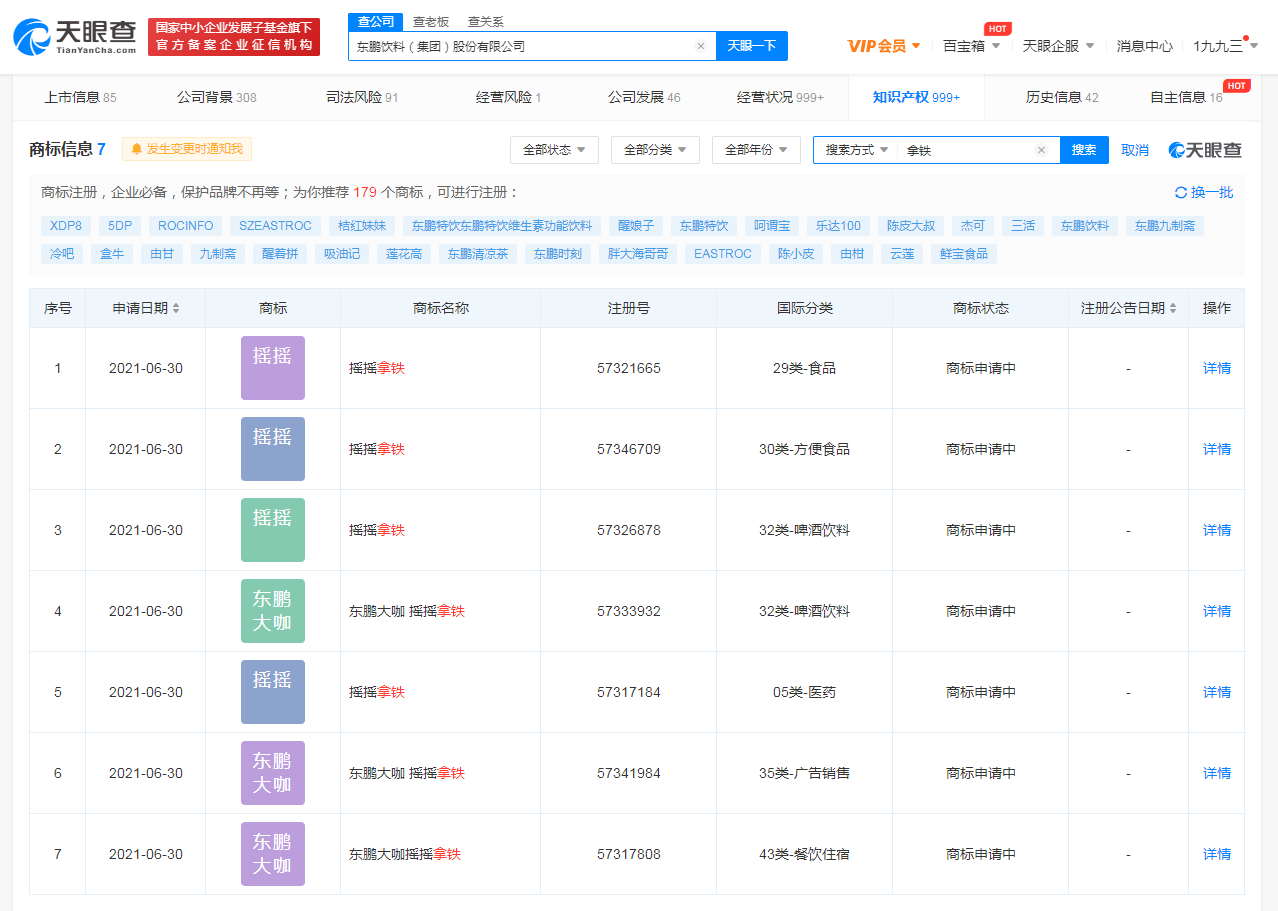
Task: Select recommended trademark tag 胖大海哥哥
Action: pyautogui.click(x=638, y=254)
